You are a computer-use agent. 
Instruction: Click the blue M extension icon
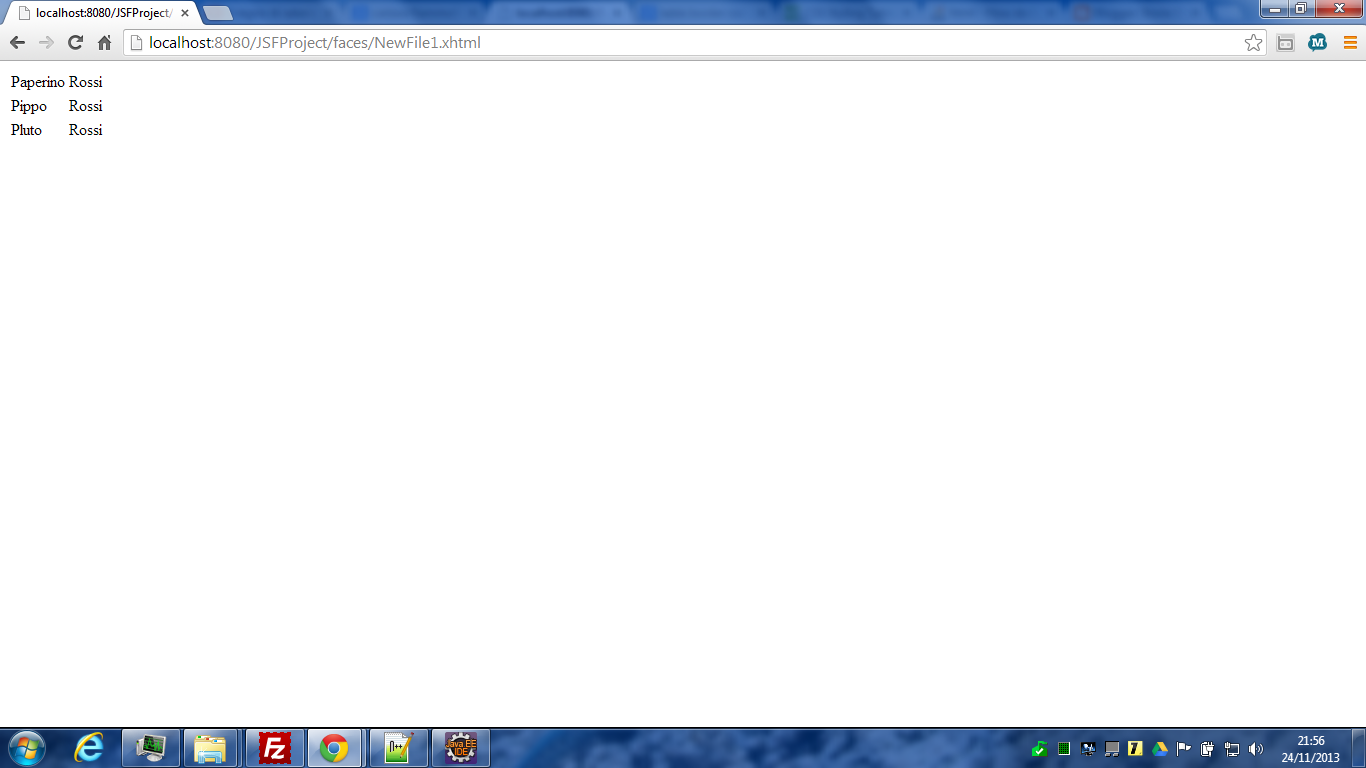(1318, 42)
